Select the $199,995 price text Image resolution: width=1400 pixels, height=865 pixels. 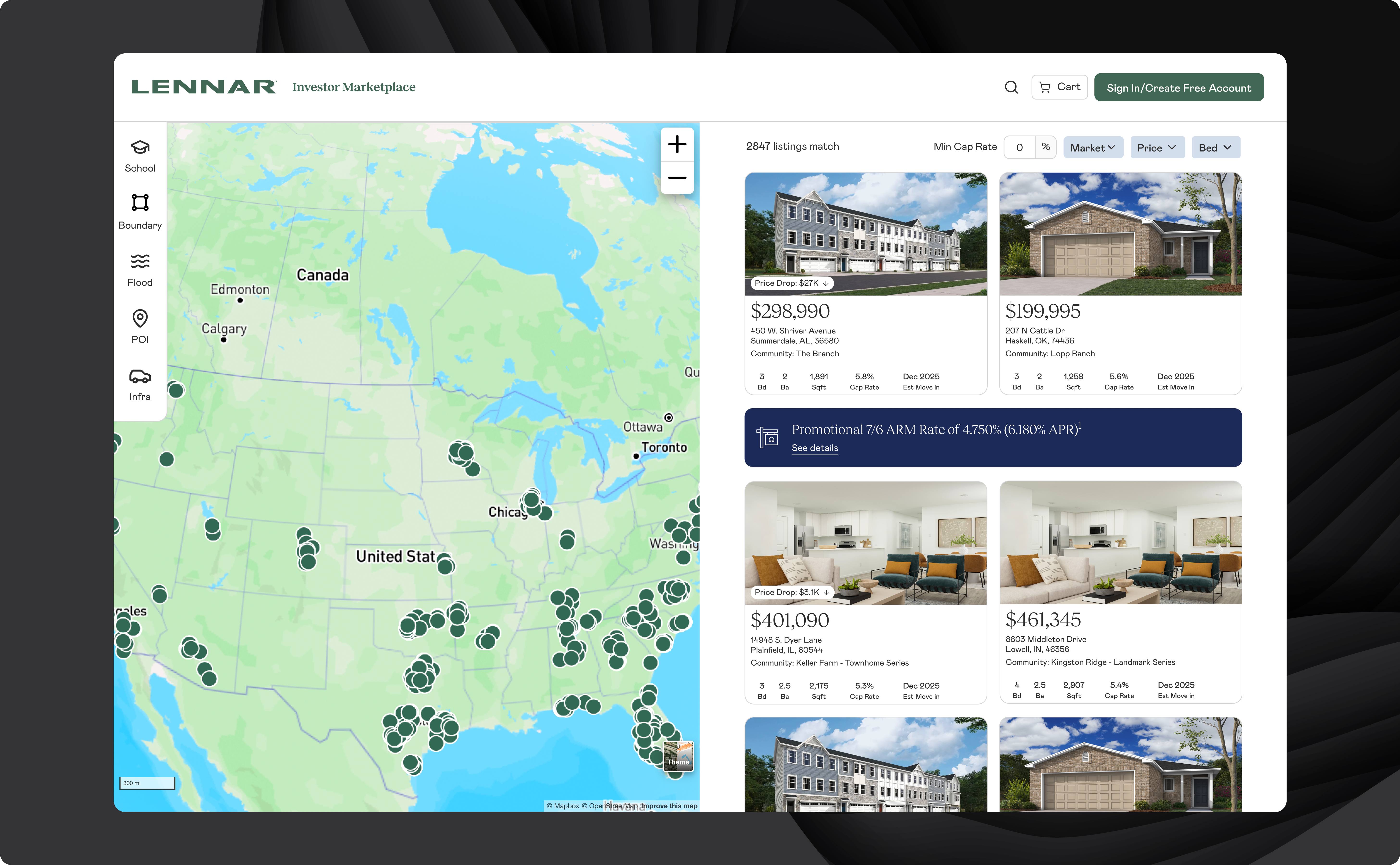pos(1042,311)
